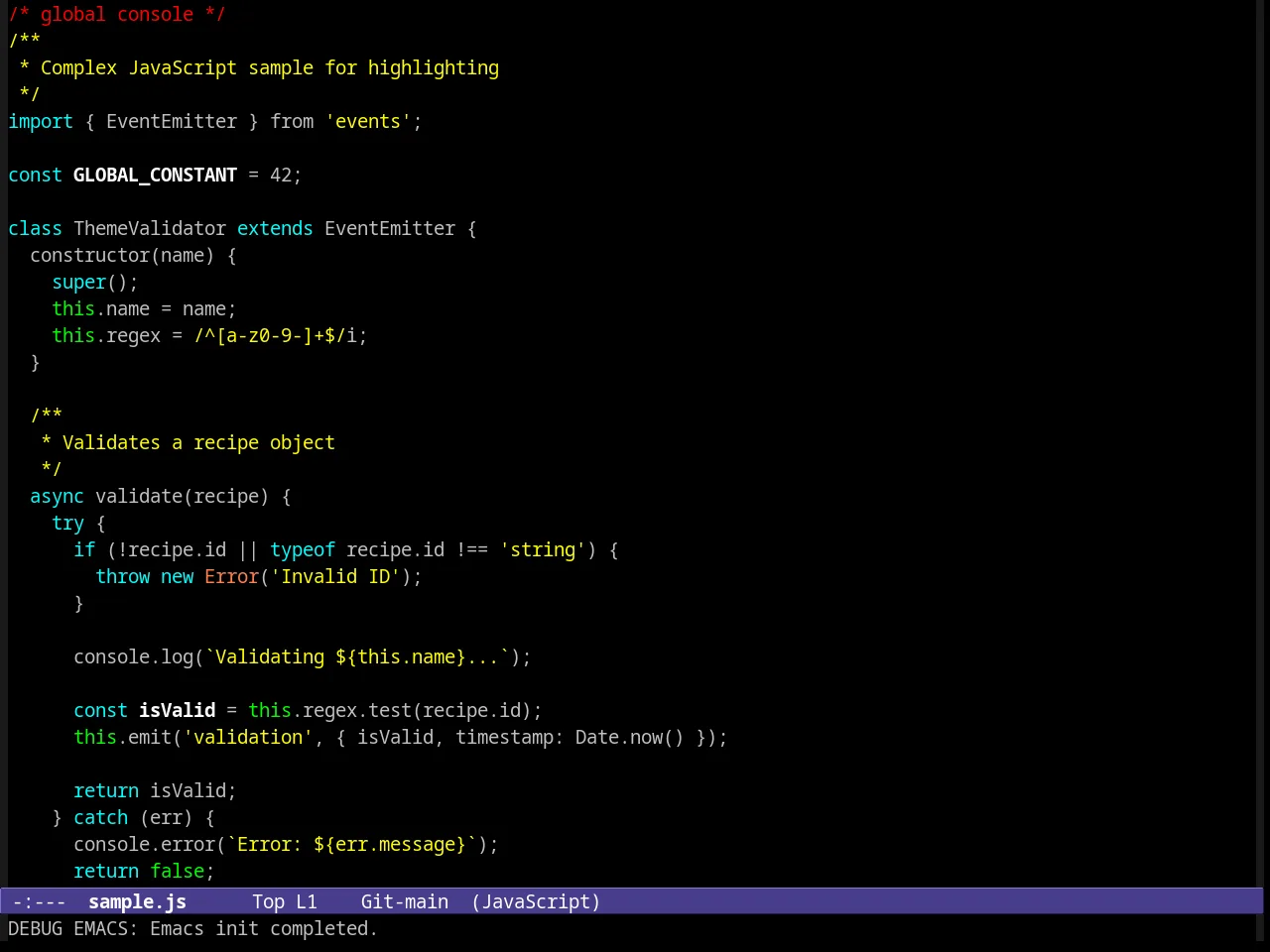The width and height of the screenshot is (1270, 952).
Task: Click the 'sample.js' buffer name in mode line
Action: click(137, 901)
